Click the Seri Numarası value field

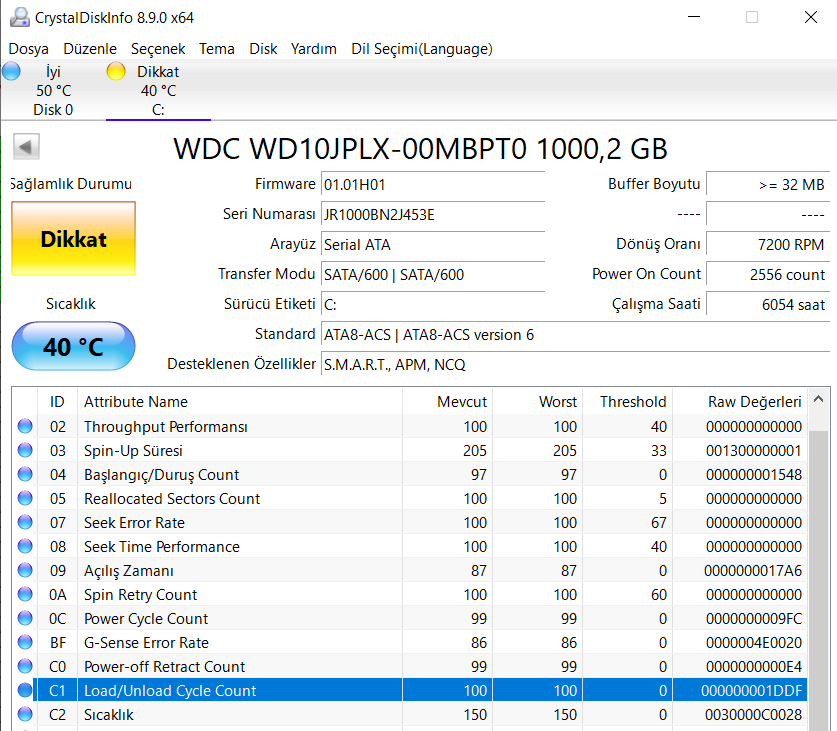432,215
